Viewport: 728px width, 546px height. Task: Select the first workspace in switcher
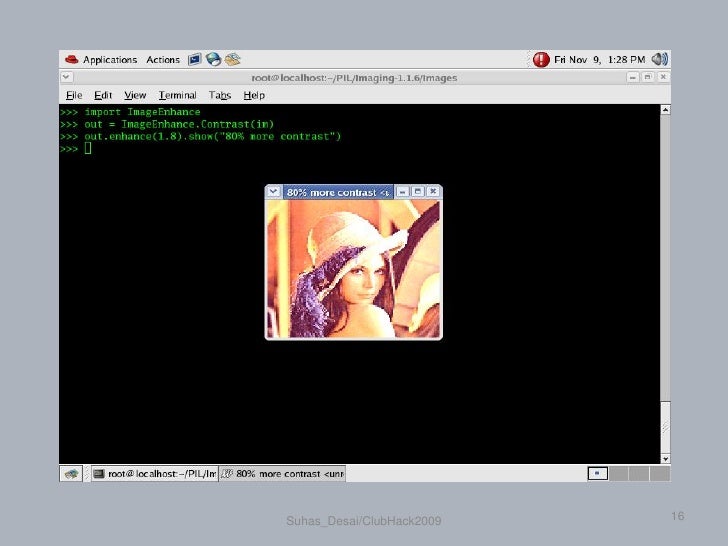click(x=598, y=474)
